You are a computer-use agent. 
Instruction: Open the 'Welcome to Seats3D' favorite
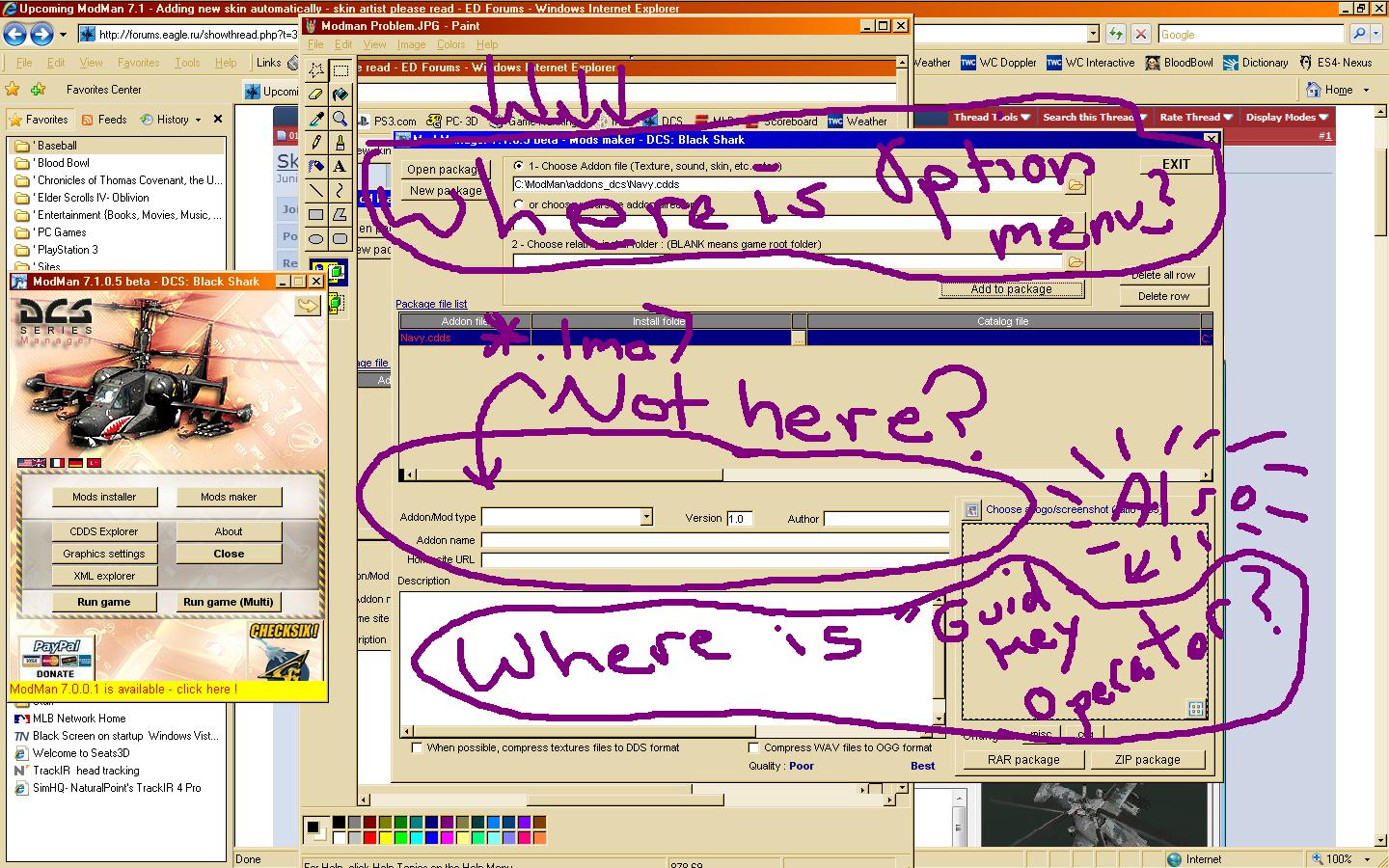[x=81, y=753]
